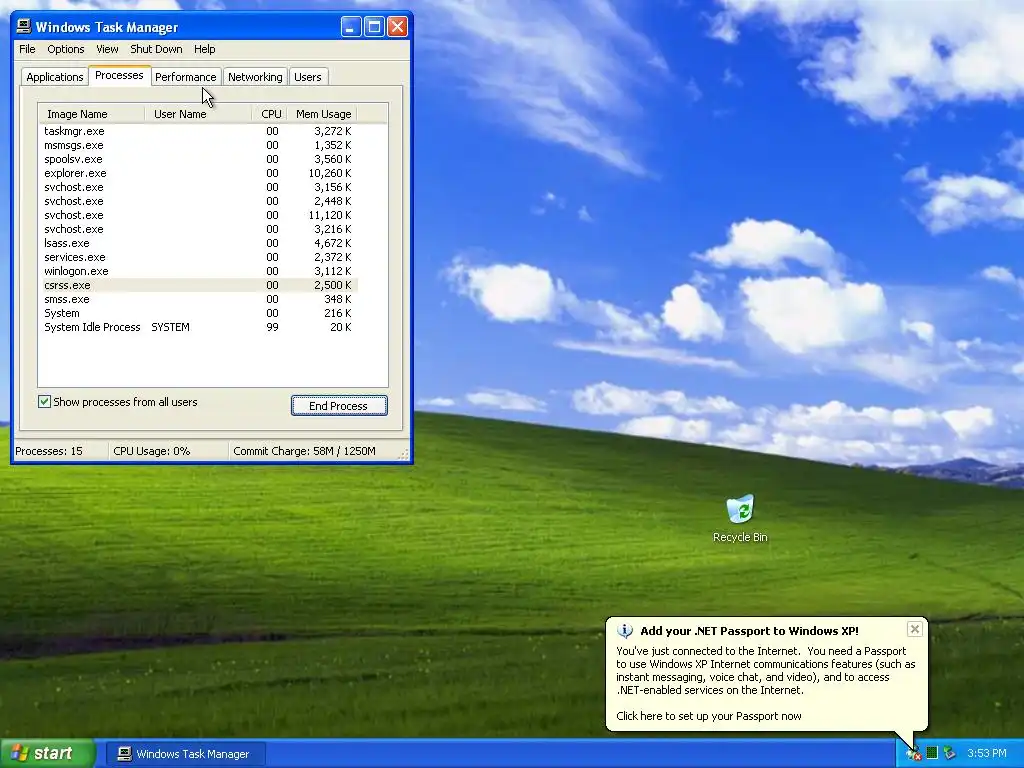Open the File menu
The width and height of the screenshot is (1024, 768).
[x=27, y=49]
